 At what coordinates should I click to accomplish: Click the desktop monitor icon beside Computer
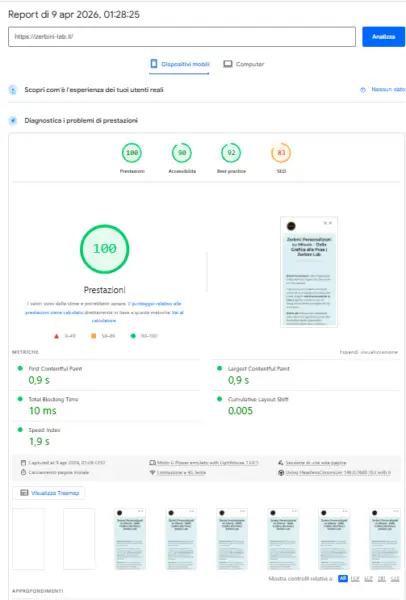click(228, 64)
